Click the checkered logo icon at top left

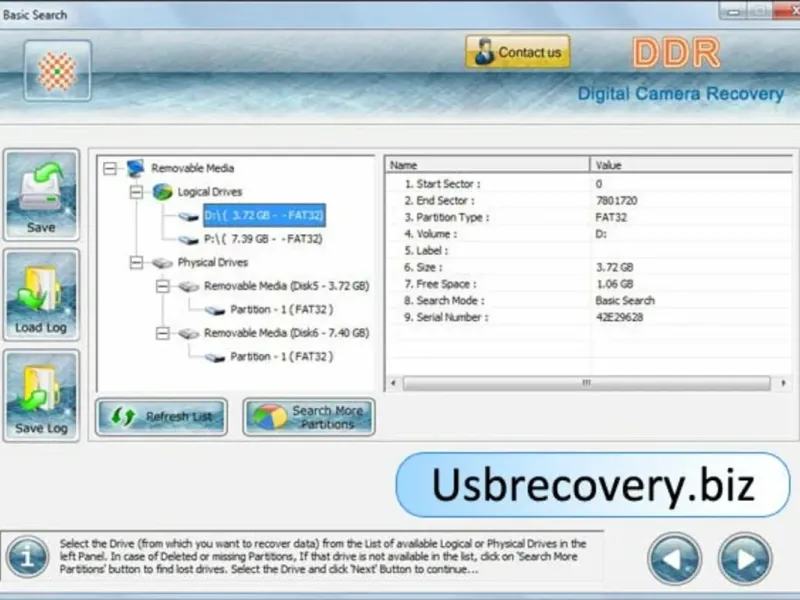tap(58, 71)
